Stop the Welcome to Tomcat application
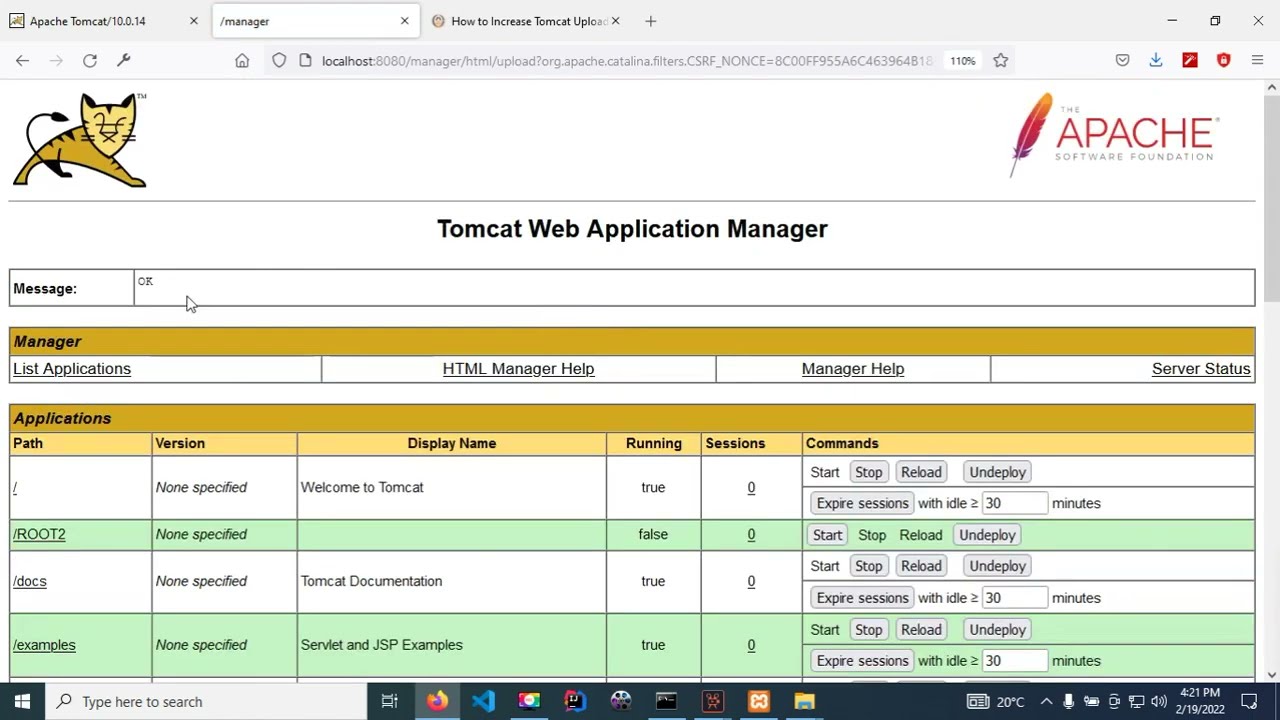Viewport: 1280px width, 720px height. click(x=868, y=472)
